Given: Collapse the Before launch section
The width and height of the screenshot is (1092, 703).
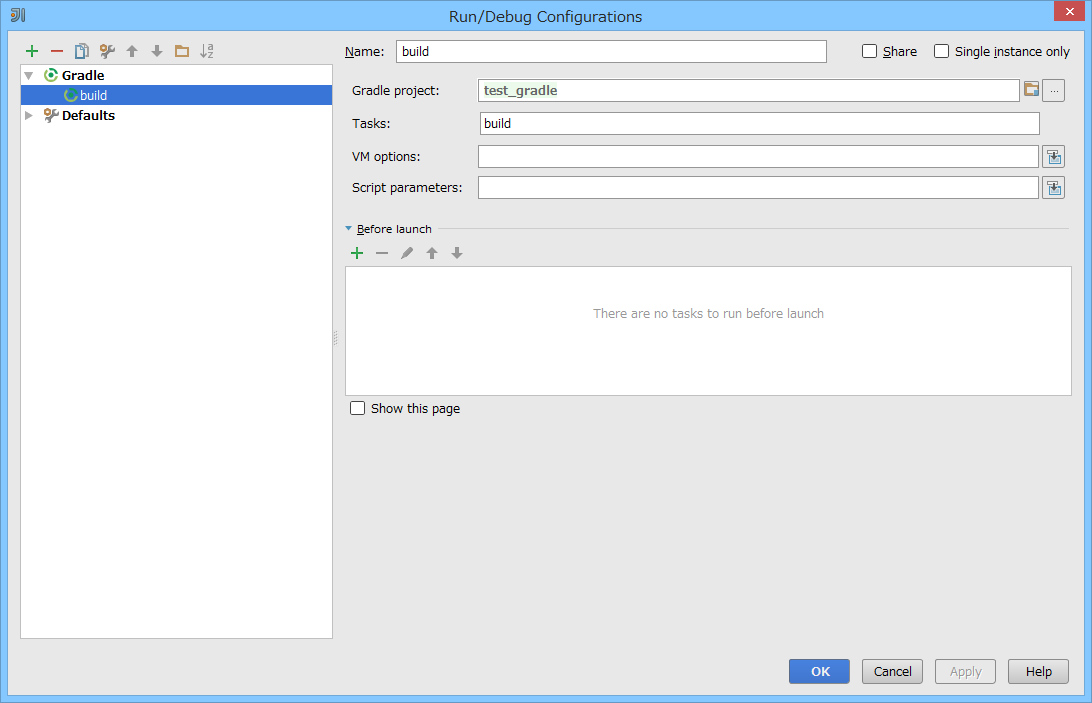Looking at the screenshot, I should click(x=349, y=228).
